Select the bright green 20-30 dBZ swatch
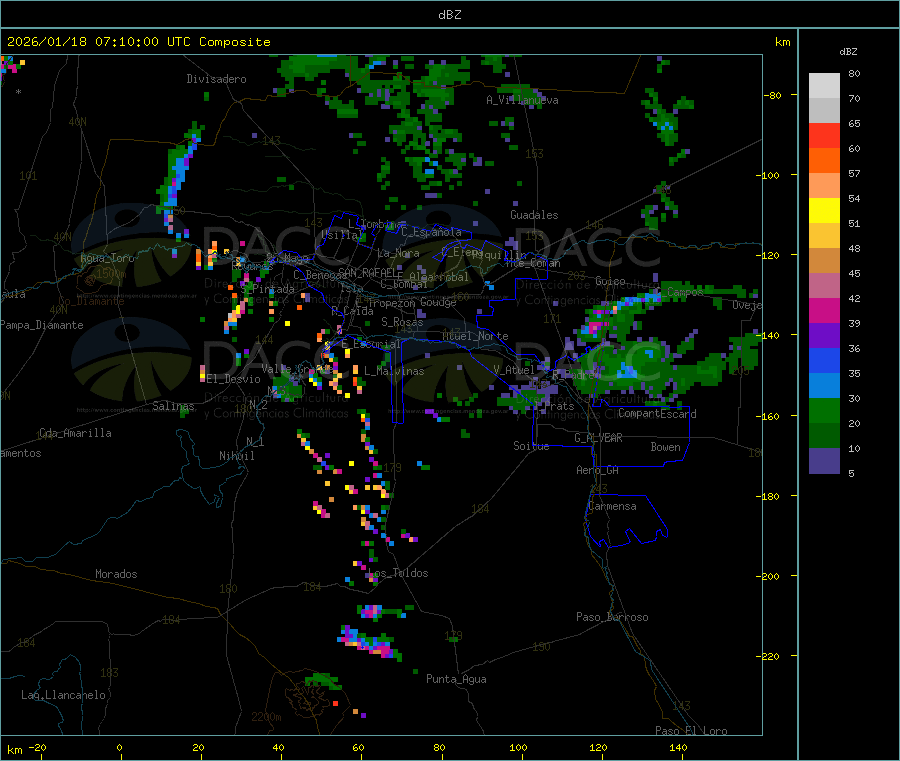The image size is (900, 761). click(x=824, y=410)
